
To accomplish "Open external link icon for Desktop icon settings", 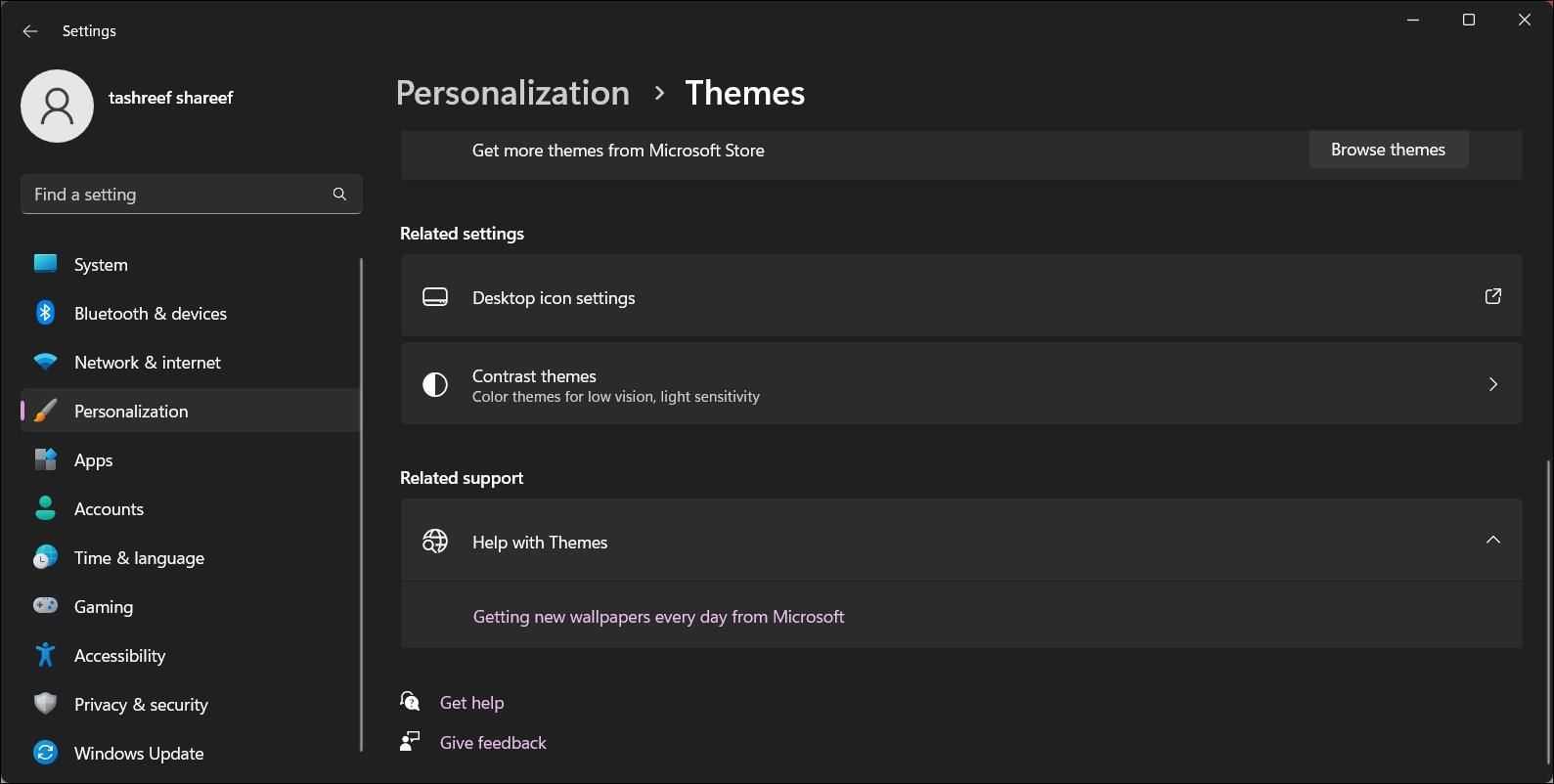I will click(1492, 296).
